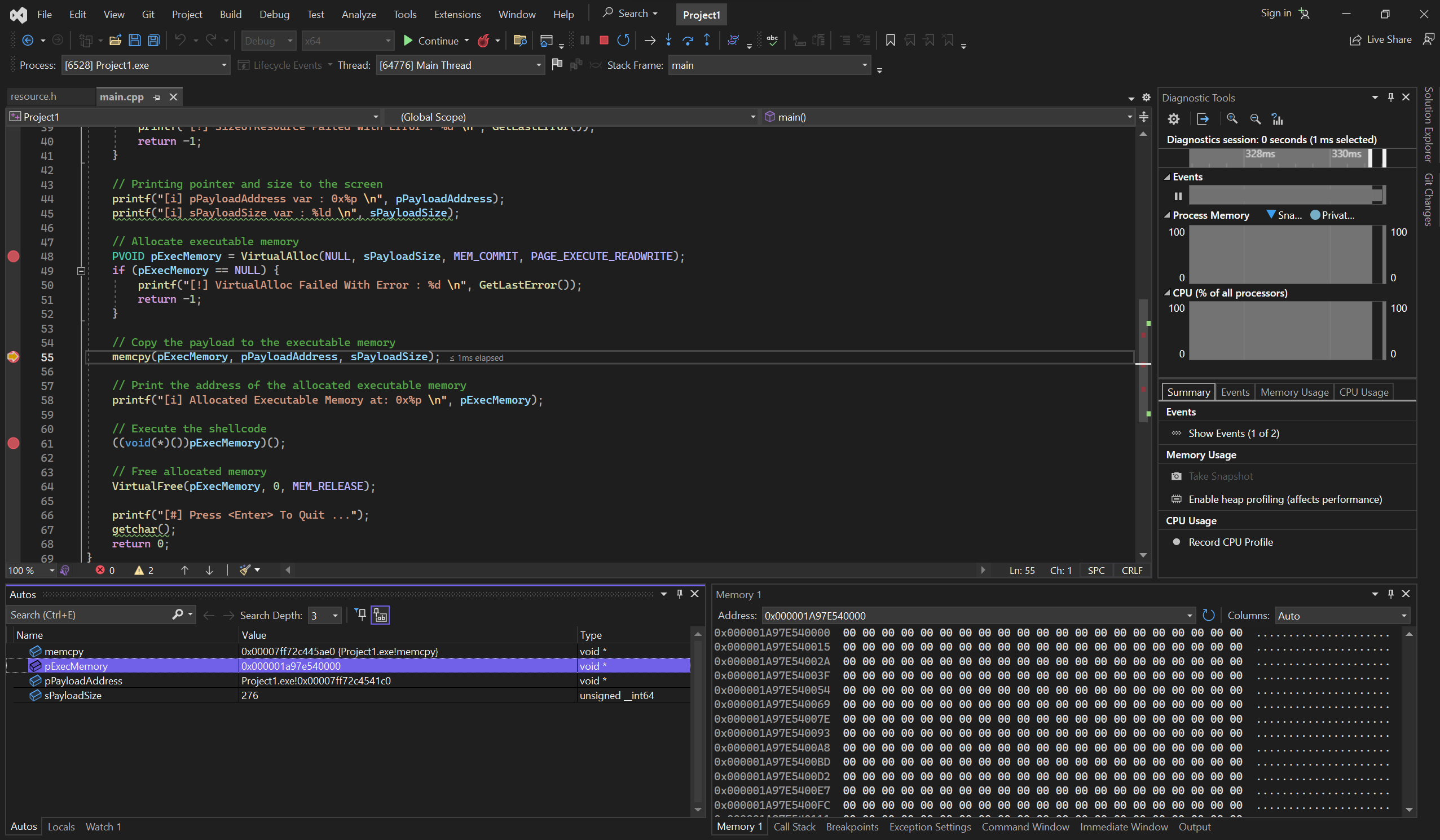1440x840 pixels.
Task: Open editor settings gear icon
Action: coord(1146,97)
